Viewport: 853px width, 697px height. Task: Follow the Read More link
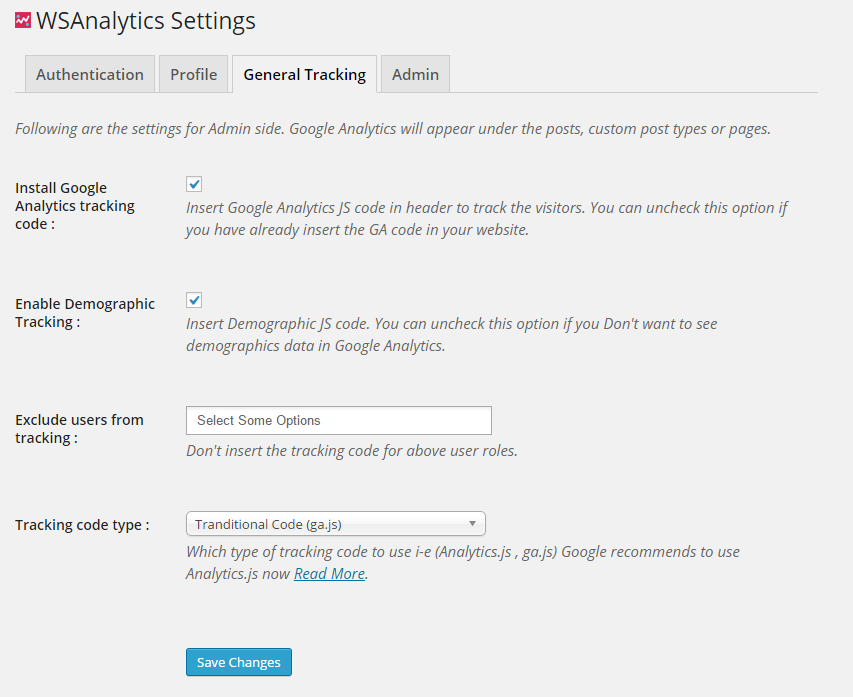click(x=329, y=573)
